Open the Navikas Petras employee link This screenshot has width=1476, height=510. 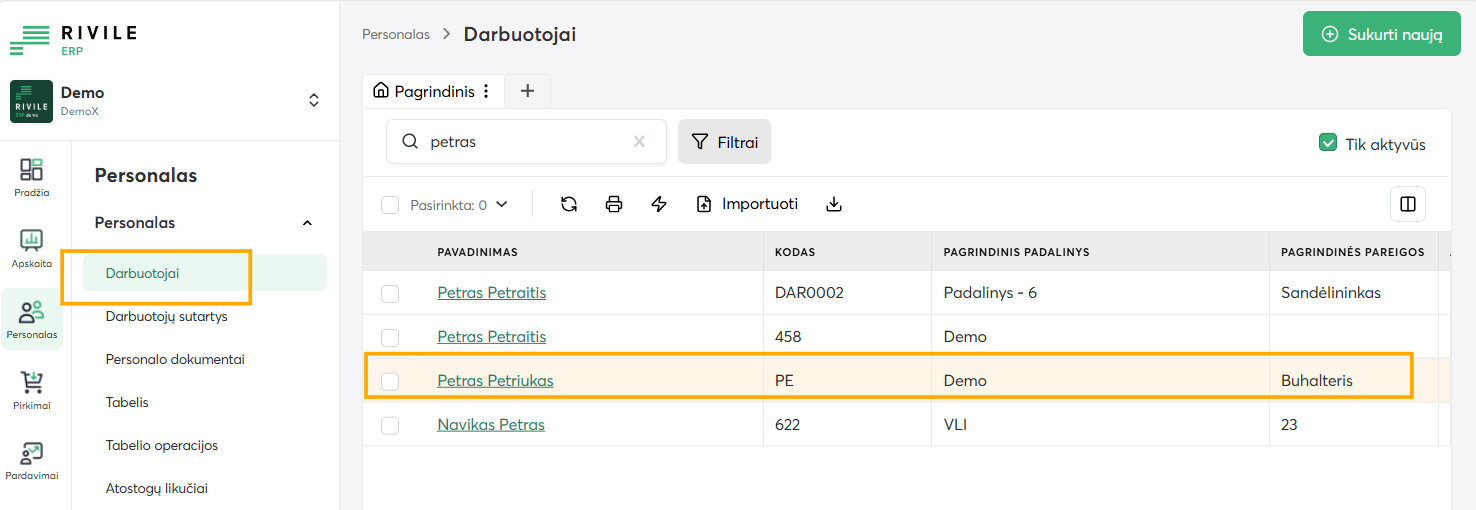(x=491, y=425)
